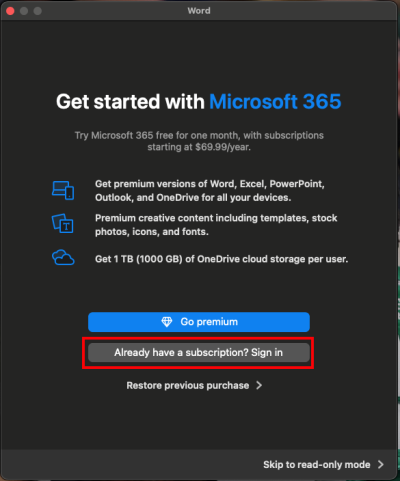Start the free trial with Go premium
Viewport: 400px width, 481px height.
tap(199, 322)
